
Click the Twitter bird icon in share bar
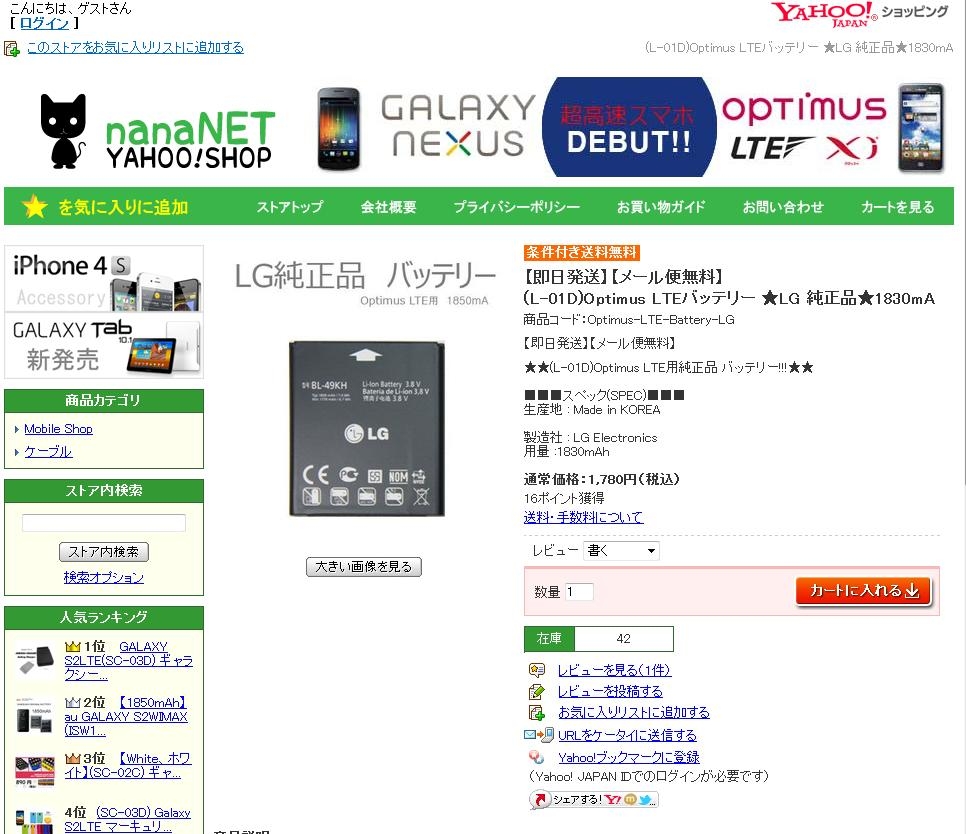pos(646,800)
